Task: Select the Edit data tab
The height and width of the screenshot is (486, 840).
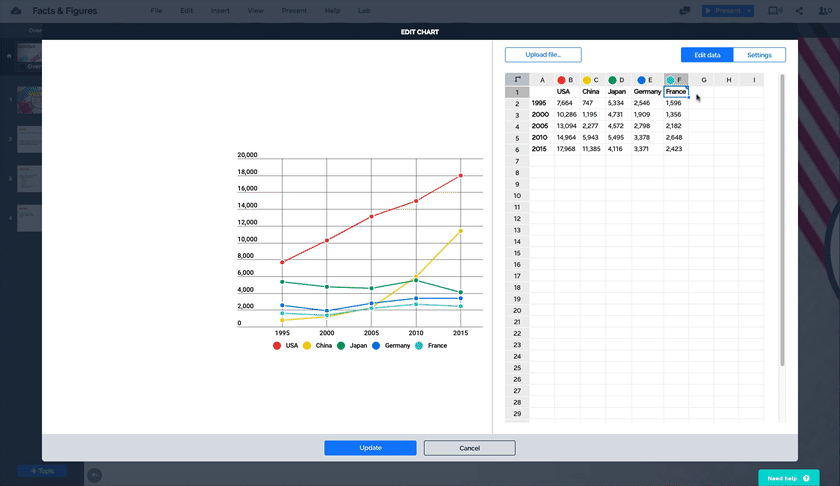Action: tap(707, 55)
